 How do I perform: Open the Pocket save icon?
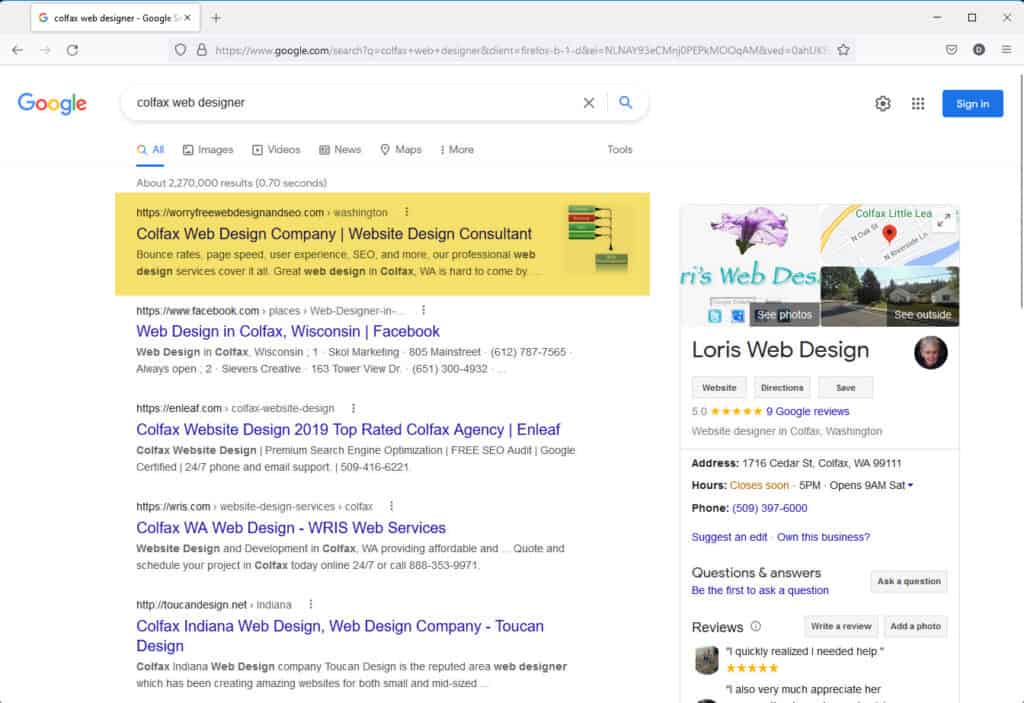tap(952, 50)
